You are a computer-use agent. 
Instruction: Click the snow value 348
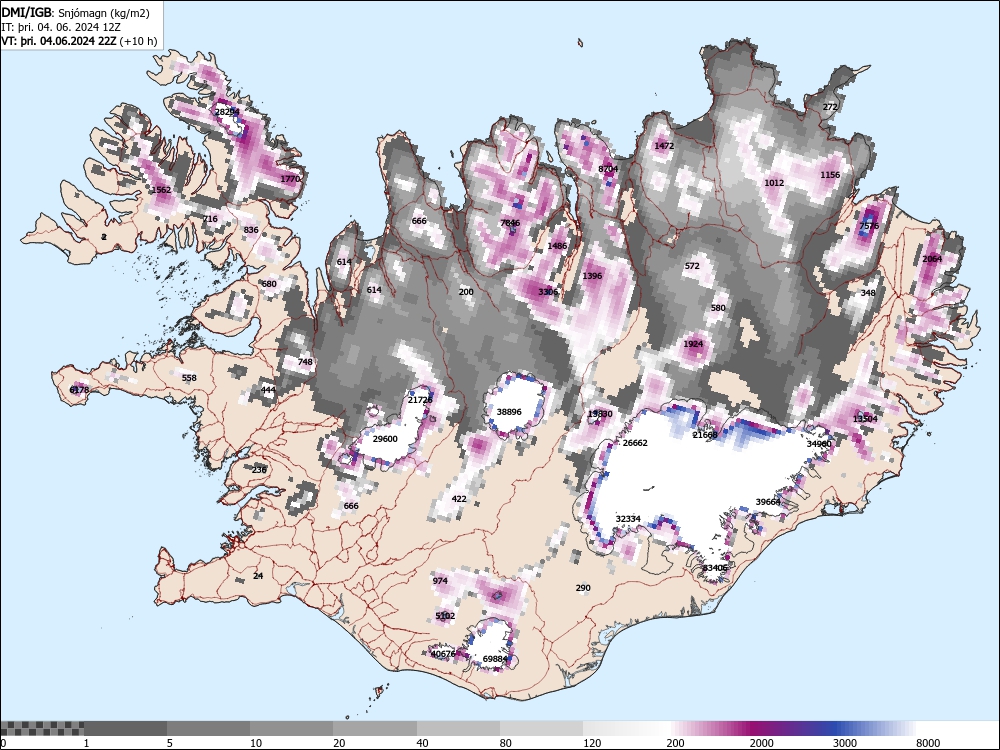point(868,293)
